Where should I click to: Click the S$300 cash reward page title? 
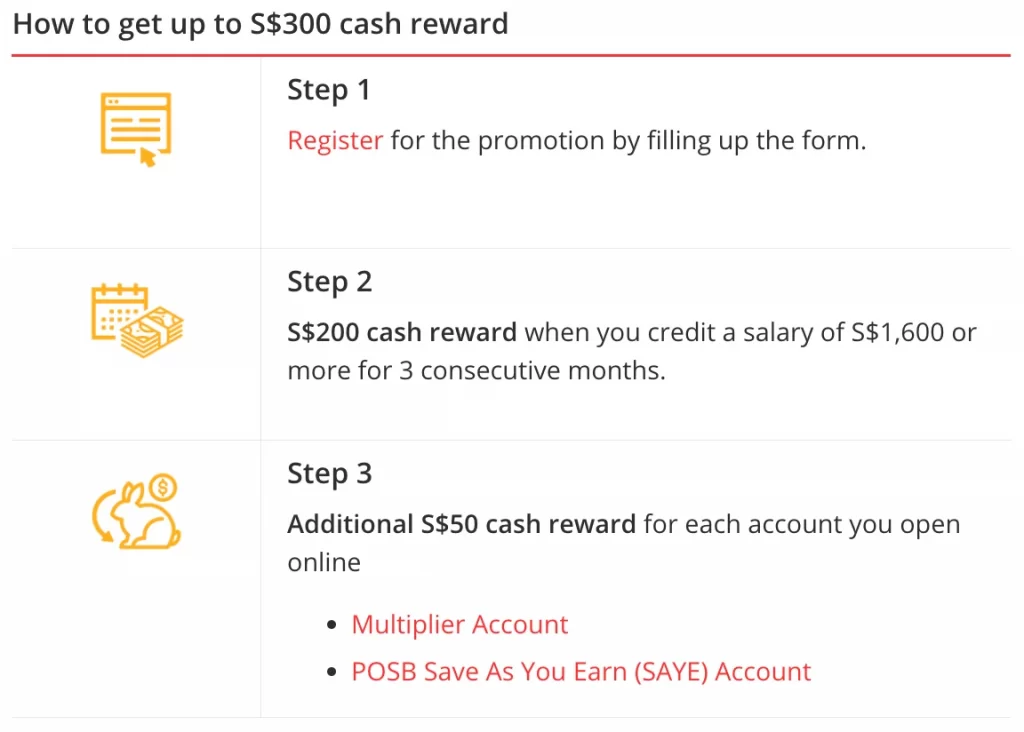tap(261, 25)
